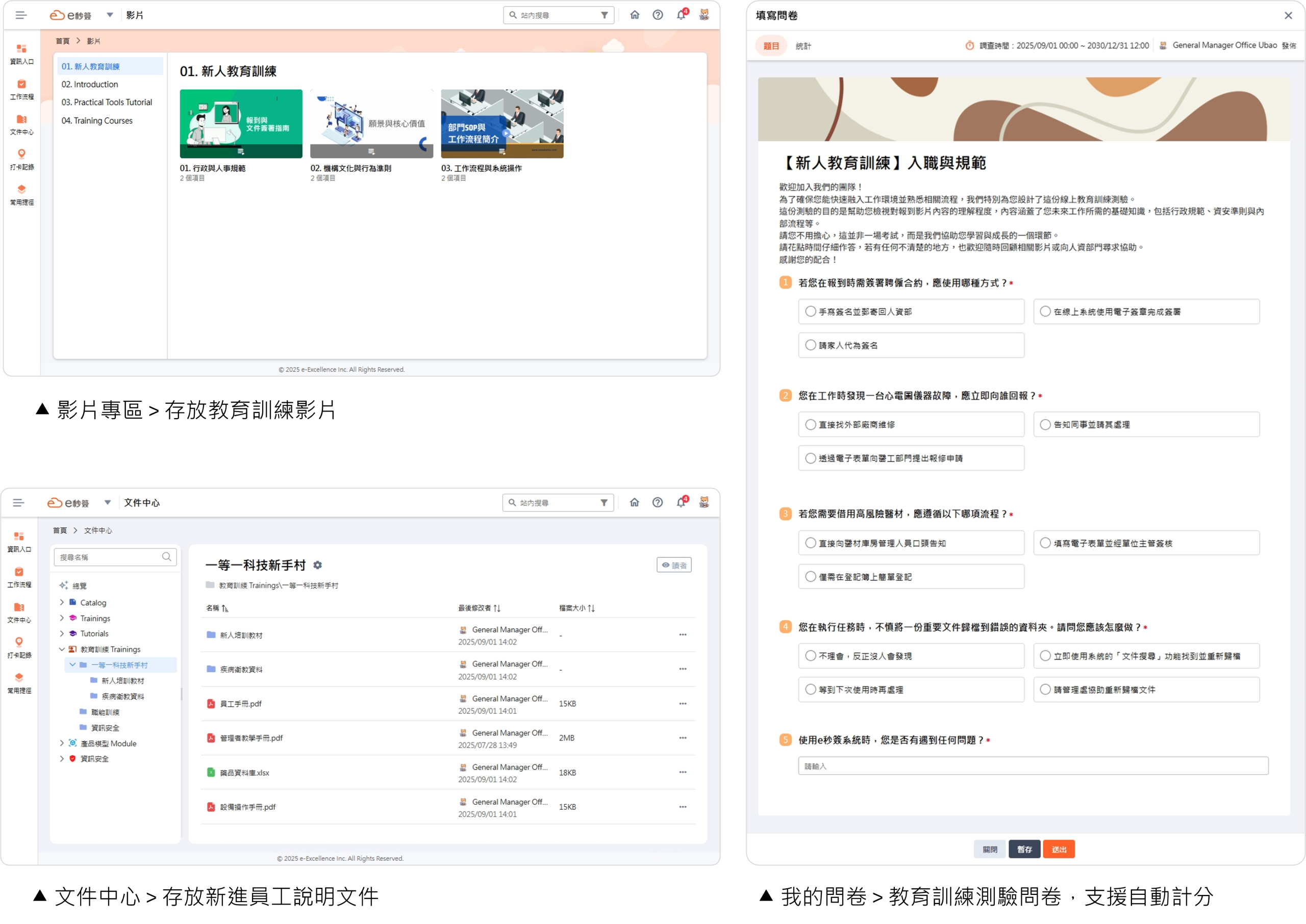Select 在線上系統使用電子簽章完成簽署 option
1306x924 pixels.
coord(1045,312)
